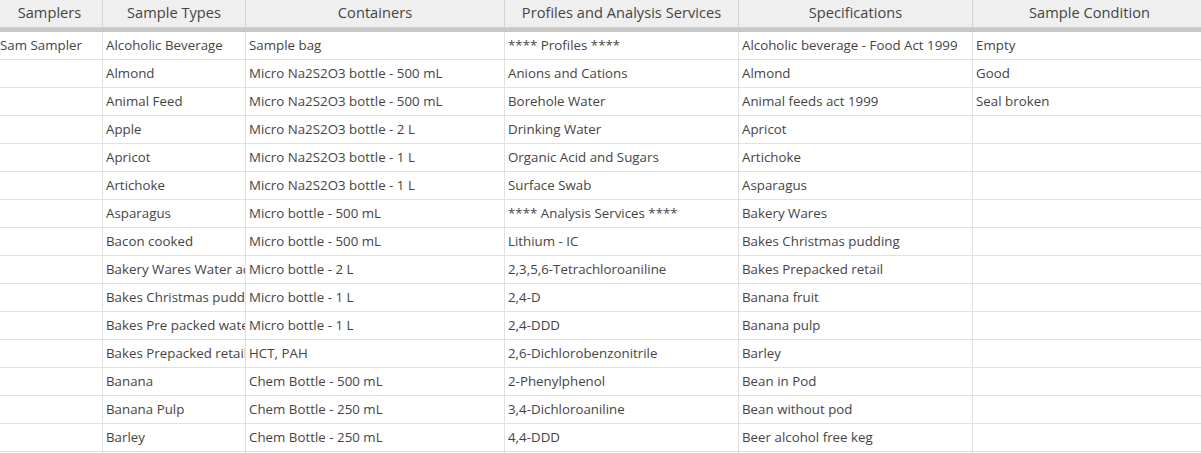1201x453 pixels.
Task: Select Bacon cooked sample type
Action: pyautogui.click(x=149, y=242)
